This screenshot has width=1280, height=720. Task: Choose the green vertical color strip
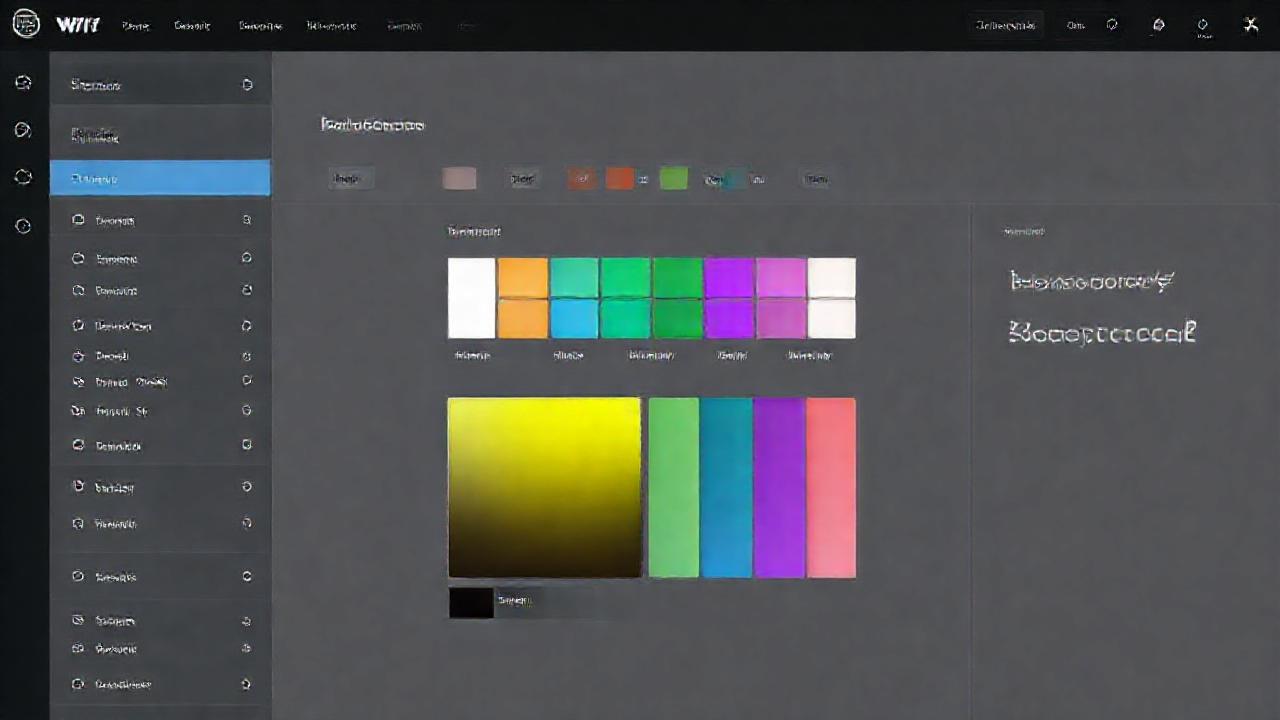[x=674, y=487]
